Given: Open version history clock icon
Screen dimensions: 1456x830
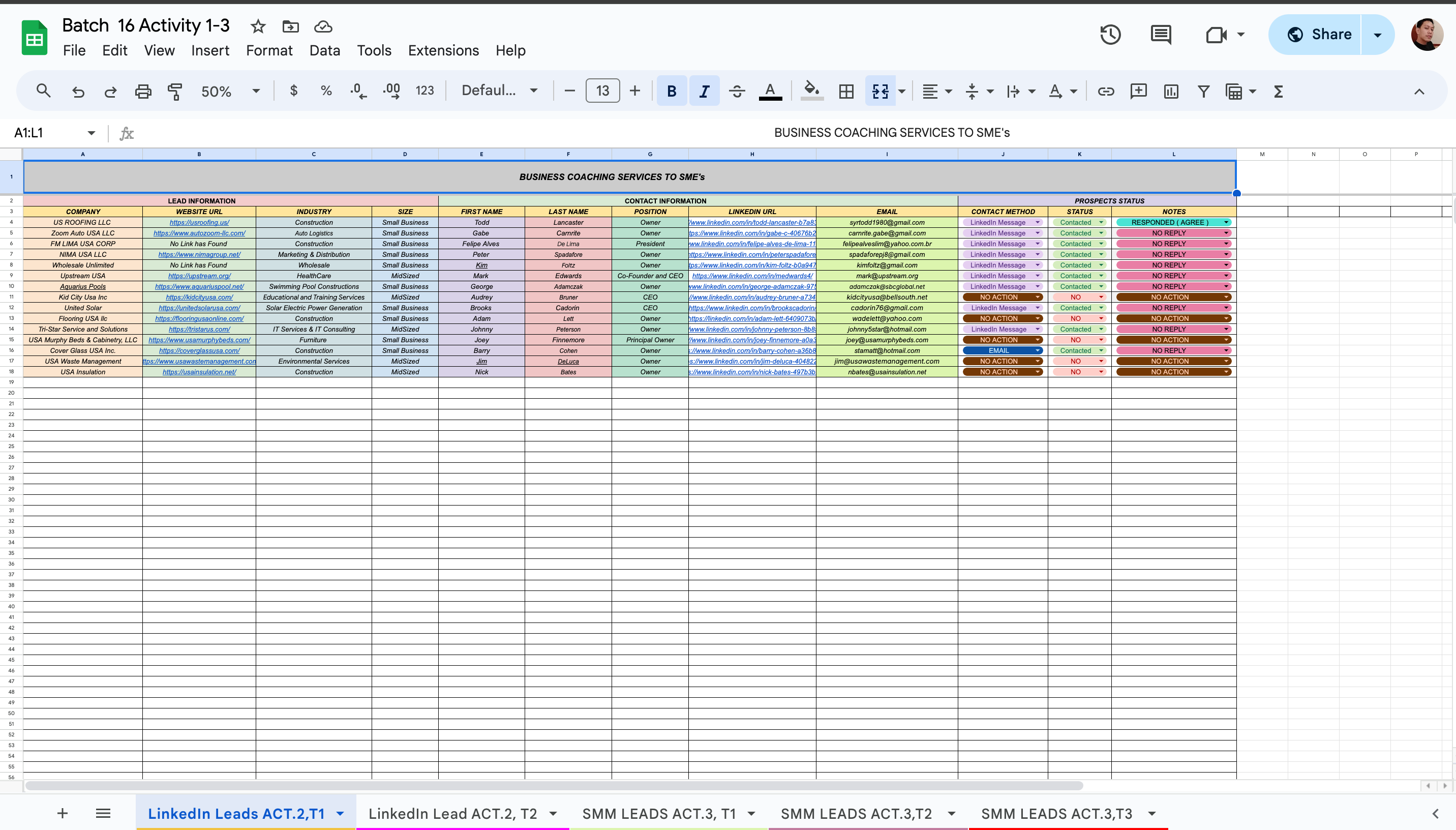Looking at the screenshot, I should [1110, 35].
